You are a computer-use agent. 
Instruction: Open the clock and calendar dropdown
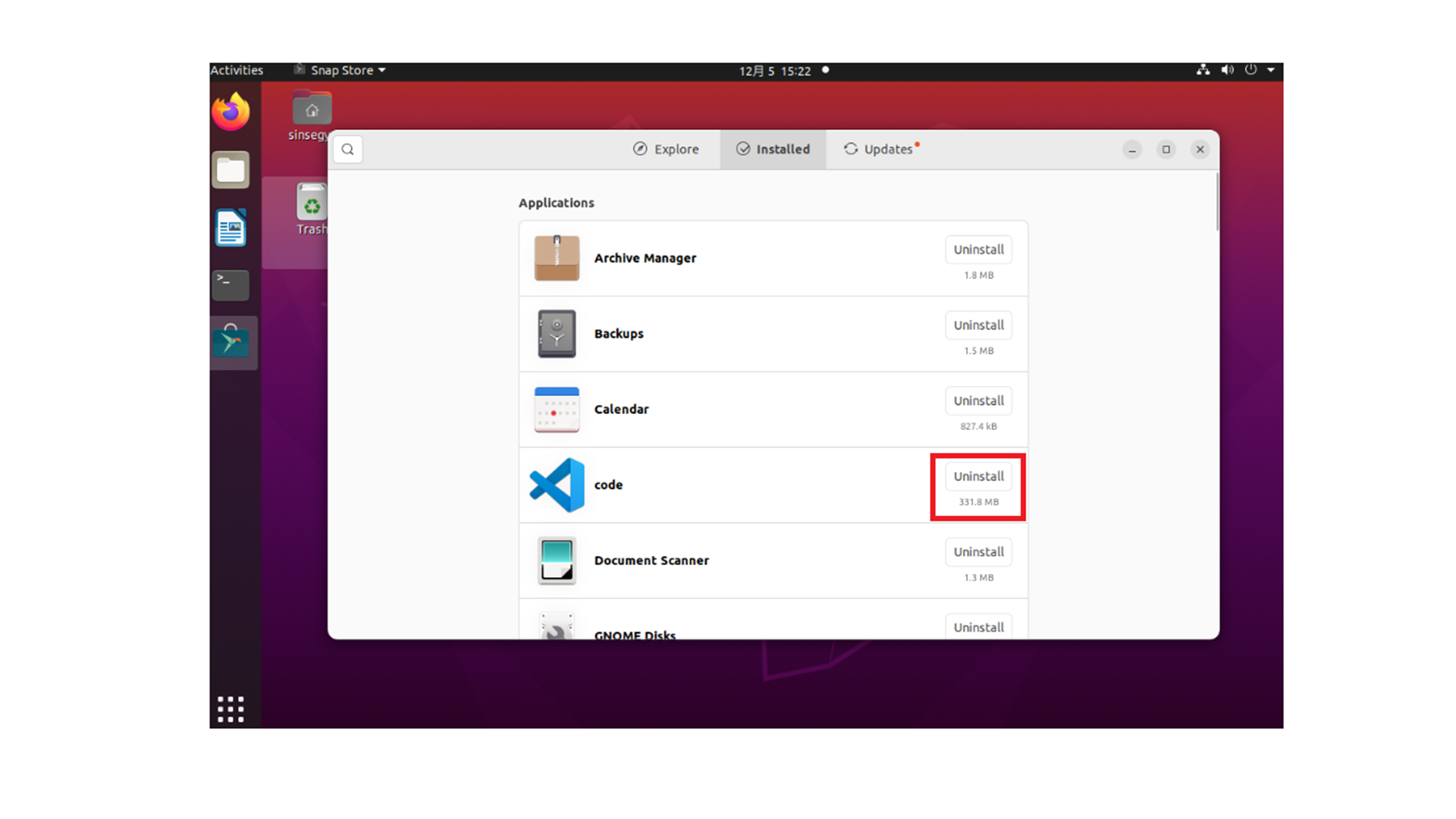(775, 71)
